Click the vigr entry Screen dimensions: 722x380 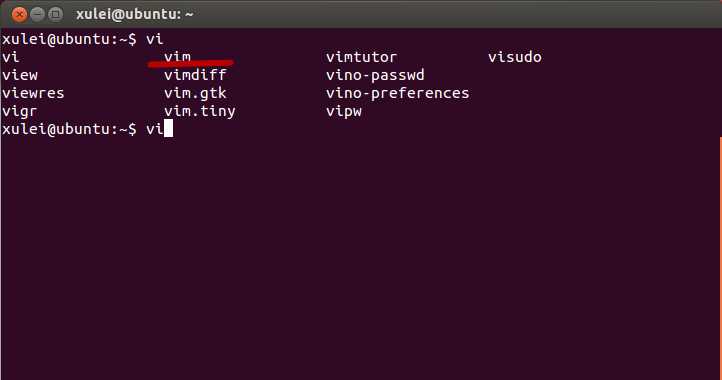coord(19,111)
